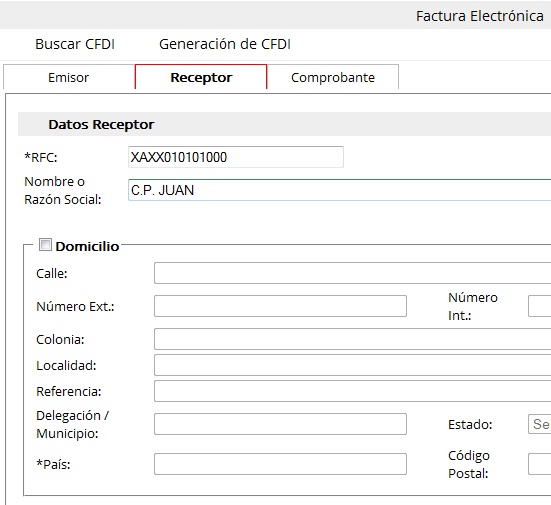Open the Buscar CFDI menu

75,44
